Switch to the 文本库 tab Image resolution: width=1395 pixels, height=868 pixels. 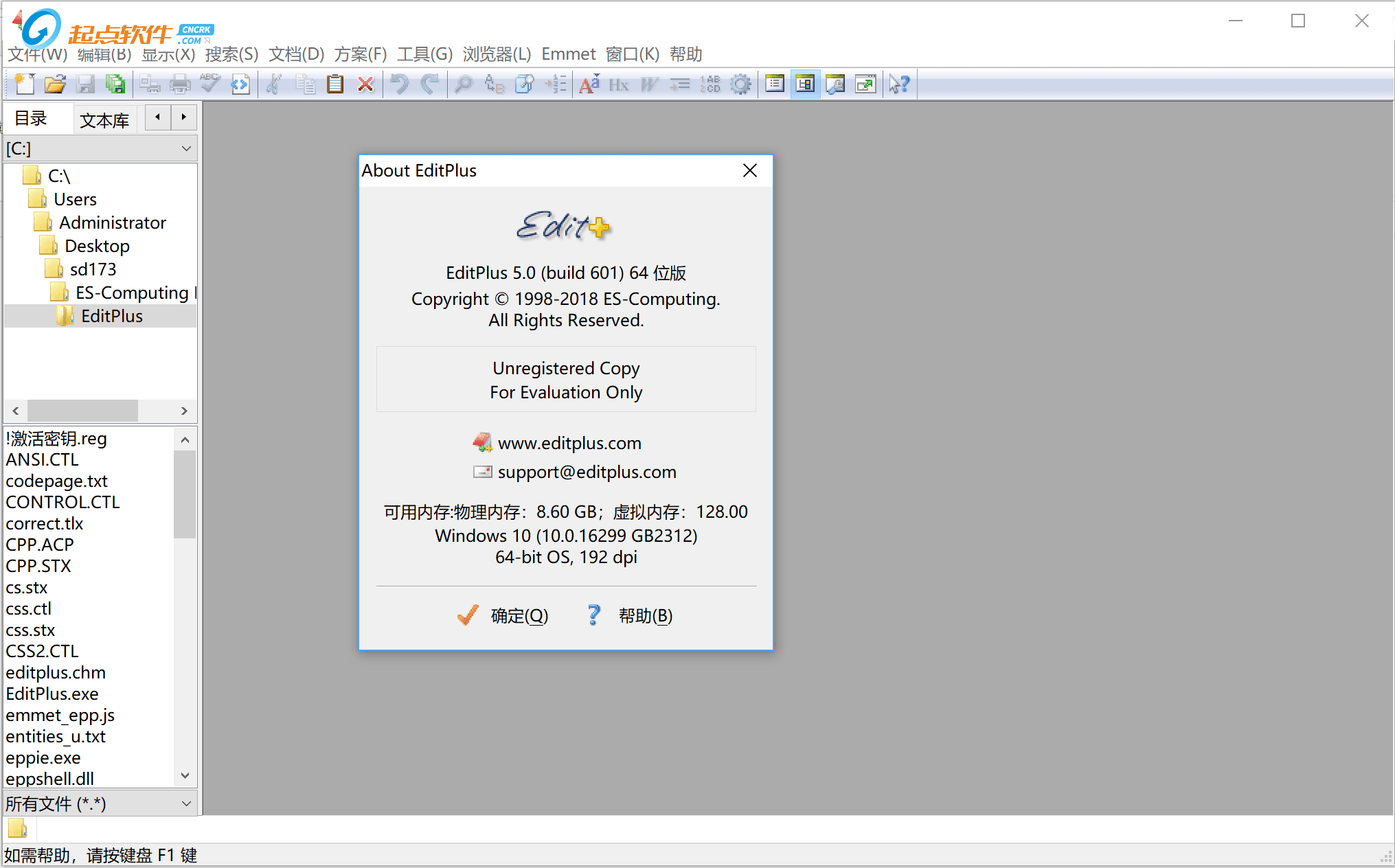coord(104,120)
